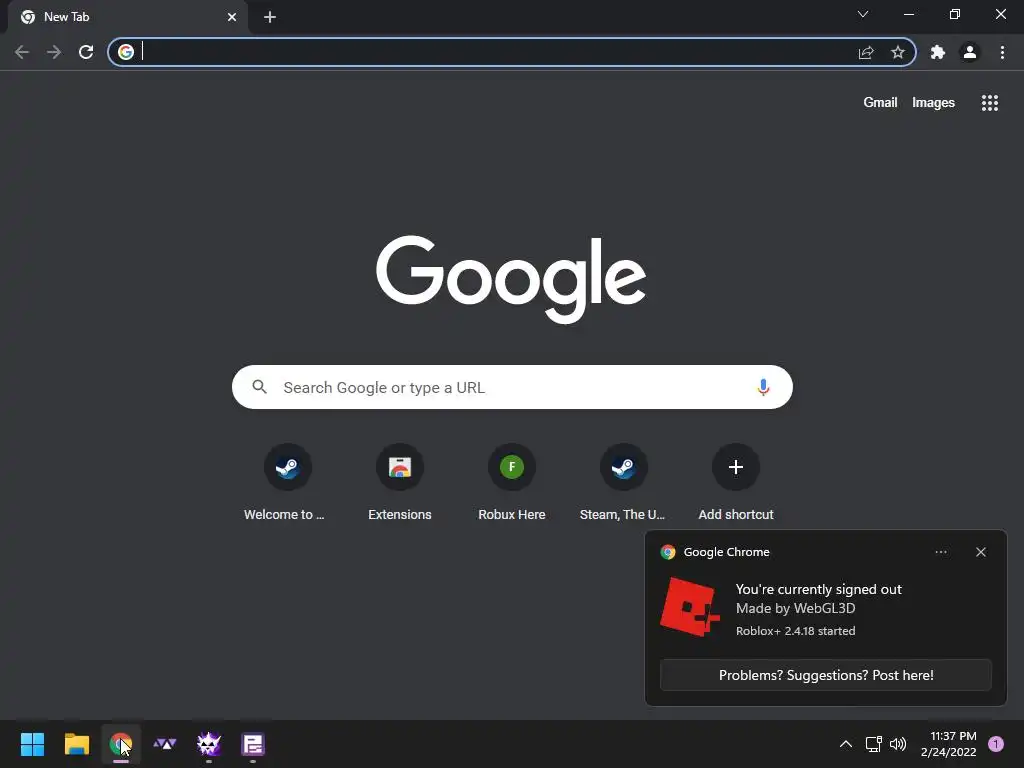Go back using the back arrow
The image size is (1024, 768).
22,52
